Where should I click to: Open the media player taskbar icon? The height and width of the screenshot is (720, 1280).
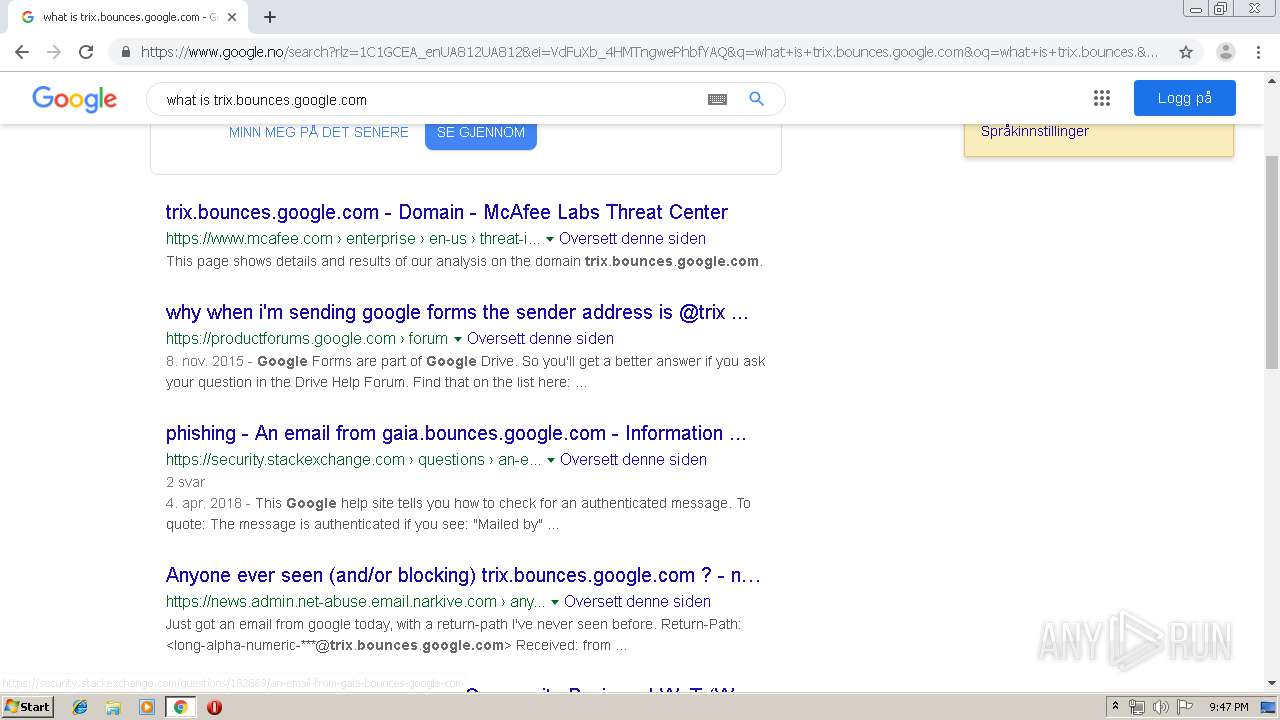pos(147,707)
